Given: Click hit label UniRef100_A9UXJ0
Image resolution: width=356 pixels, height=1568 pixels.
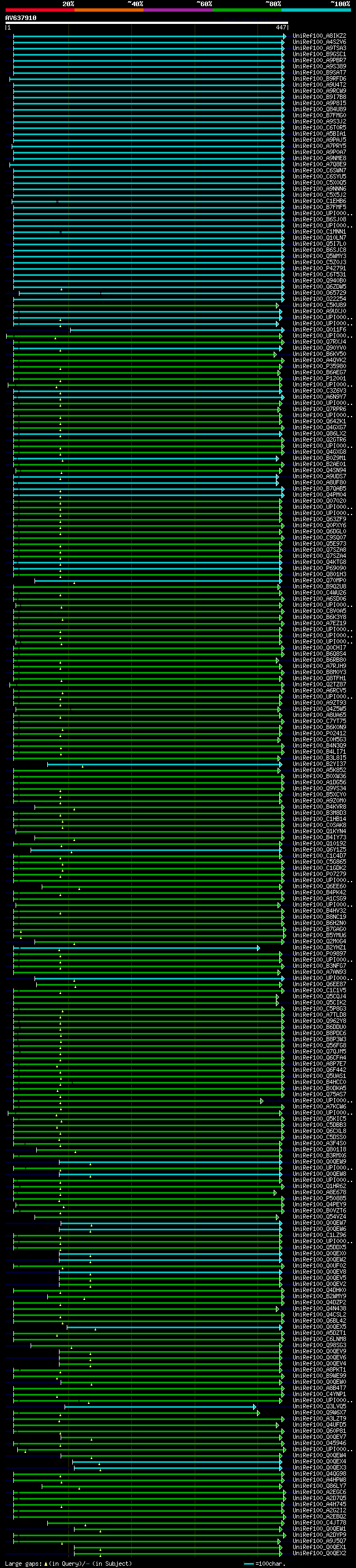Looking at the screenshot, I should (319, 311).
